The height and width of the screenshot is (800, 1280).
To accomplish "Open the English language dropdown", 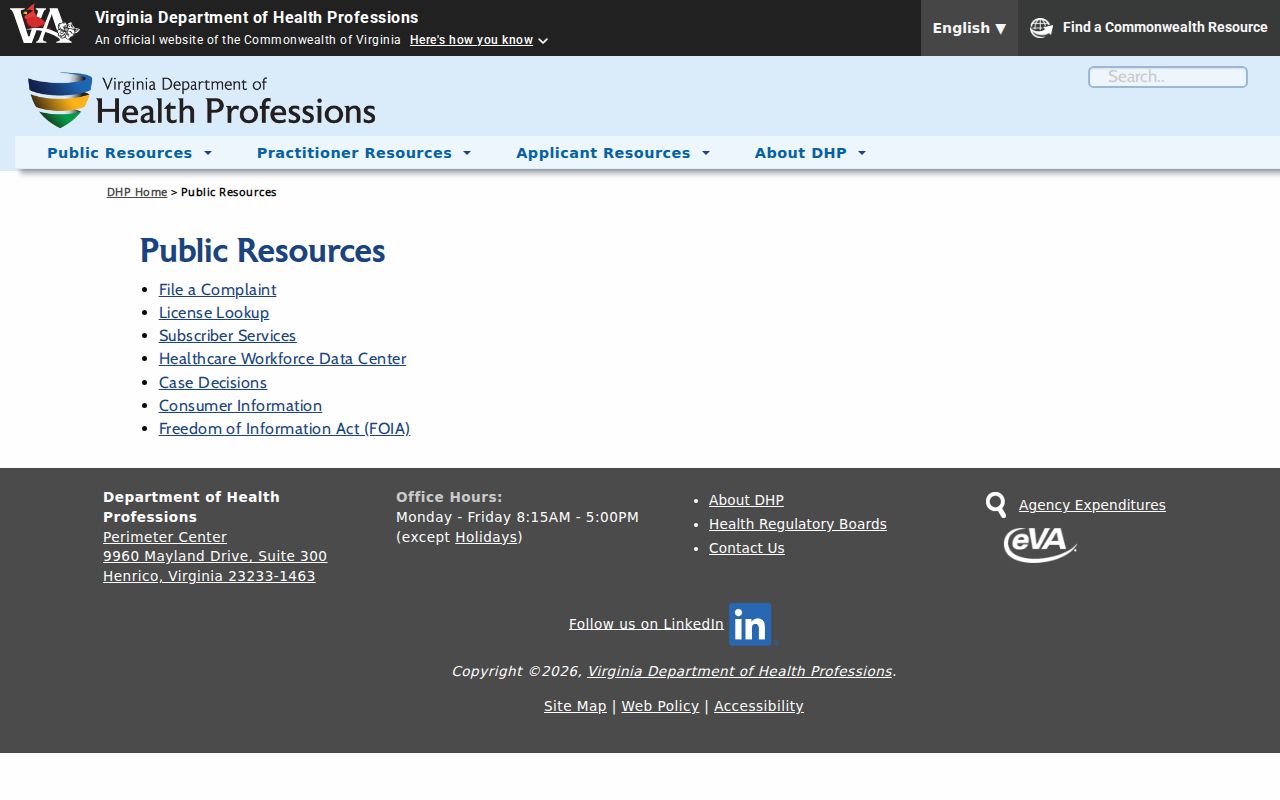I will point(969,28).
